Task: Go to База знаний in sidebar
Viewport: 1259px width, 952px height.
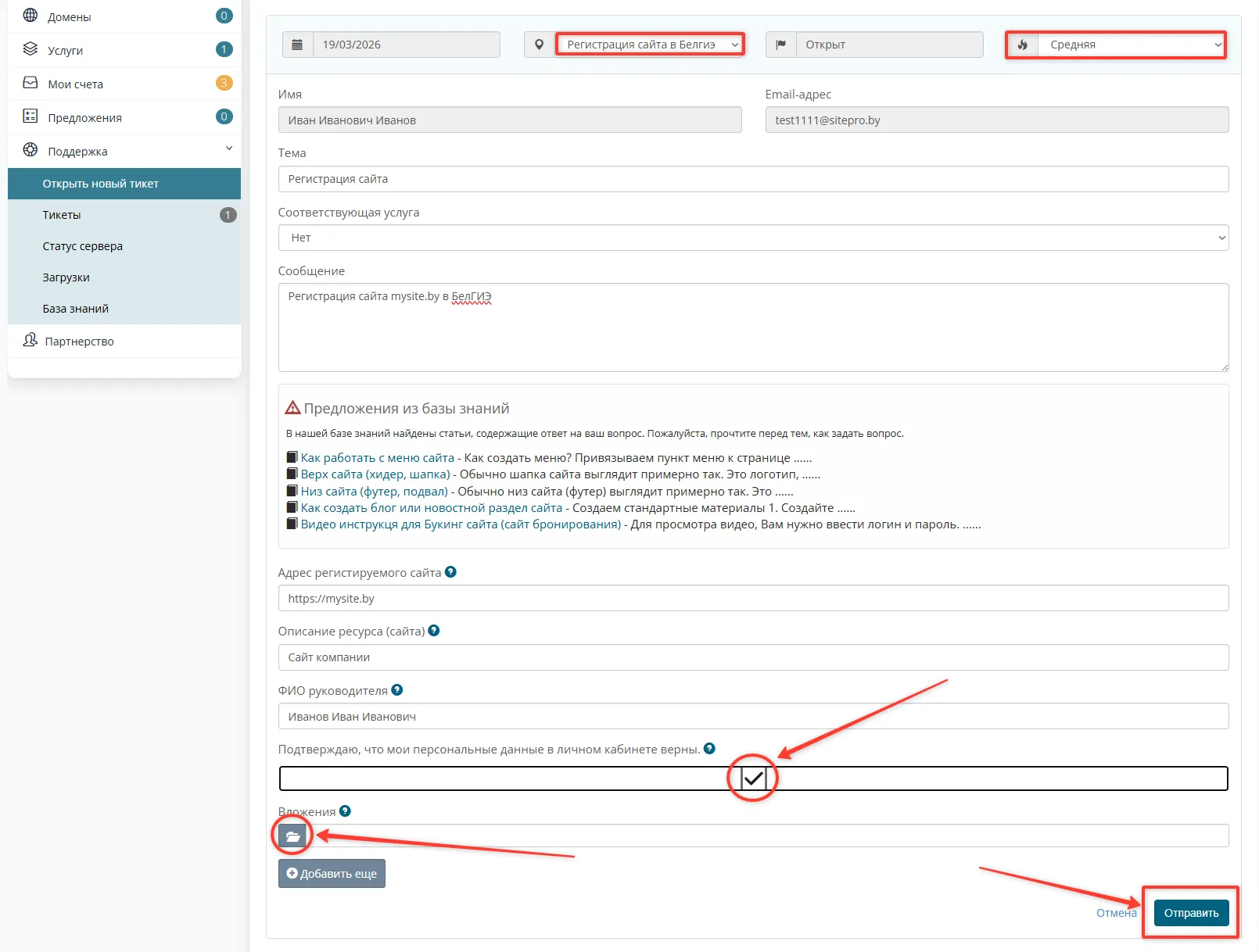Action: click(75, 309)
